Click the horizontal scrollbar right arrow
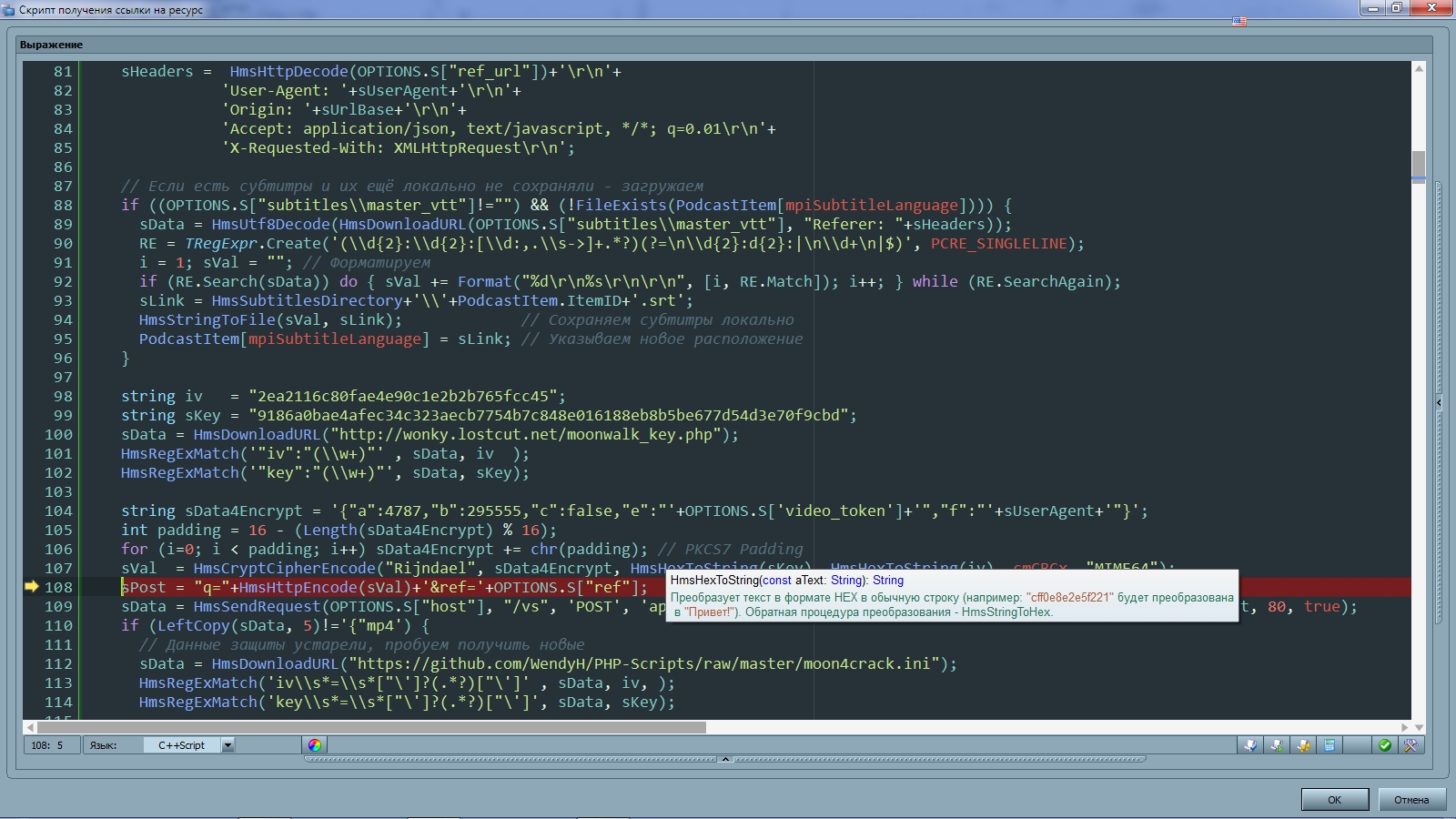The image size is (1456, 819). [x=1405, y=727]
